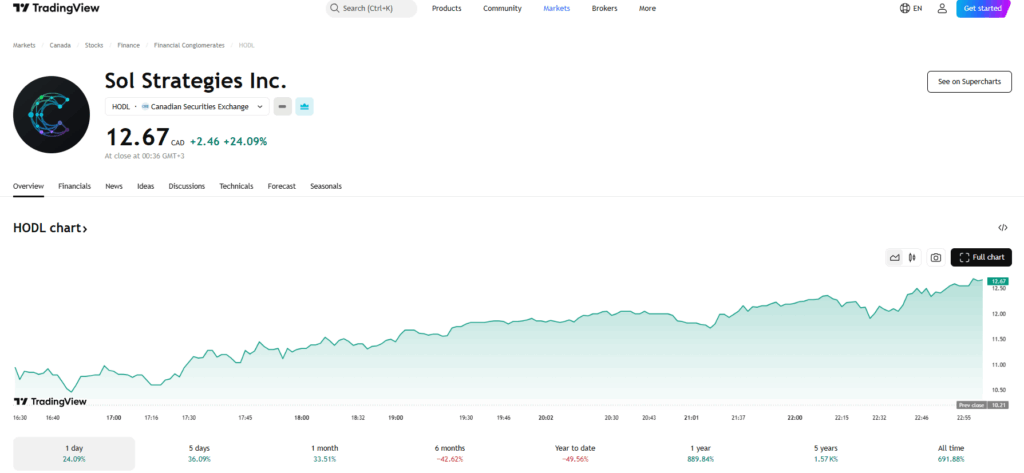This screenshot has width=1024, height=473.
Task: Select the Year to date range
Action: point(575,453)
